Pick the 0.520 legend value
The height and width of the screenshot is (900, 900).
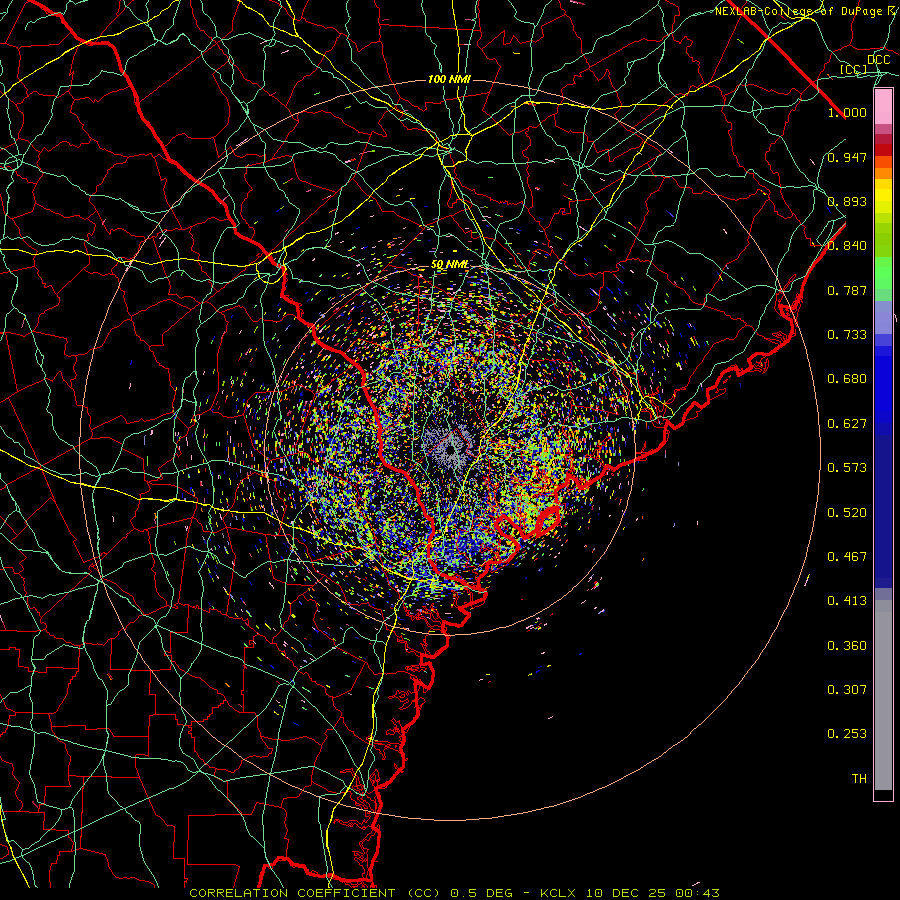tap(847, 513)
